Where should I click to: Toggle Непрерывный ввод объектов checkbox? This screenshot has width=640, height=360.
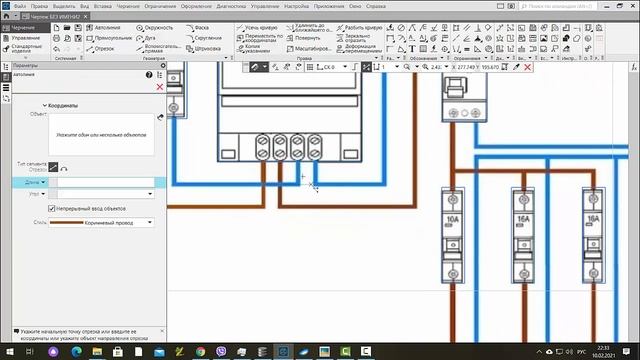pyautogui.click(x=52, y=209)
